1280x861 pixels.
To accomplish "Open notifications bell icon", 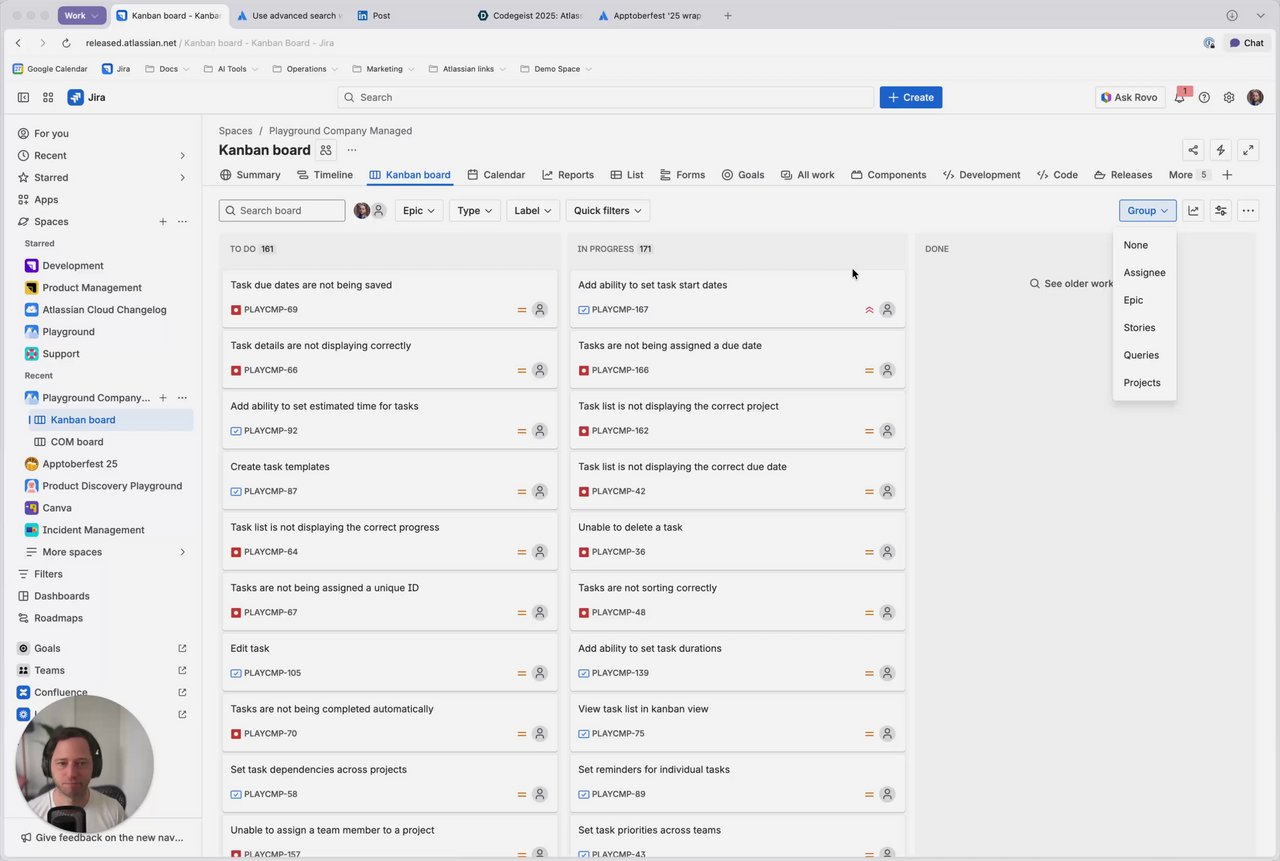I will pos(1180,97).
